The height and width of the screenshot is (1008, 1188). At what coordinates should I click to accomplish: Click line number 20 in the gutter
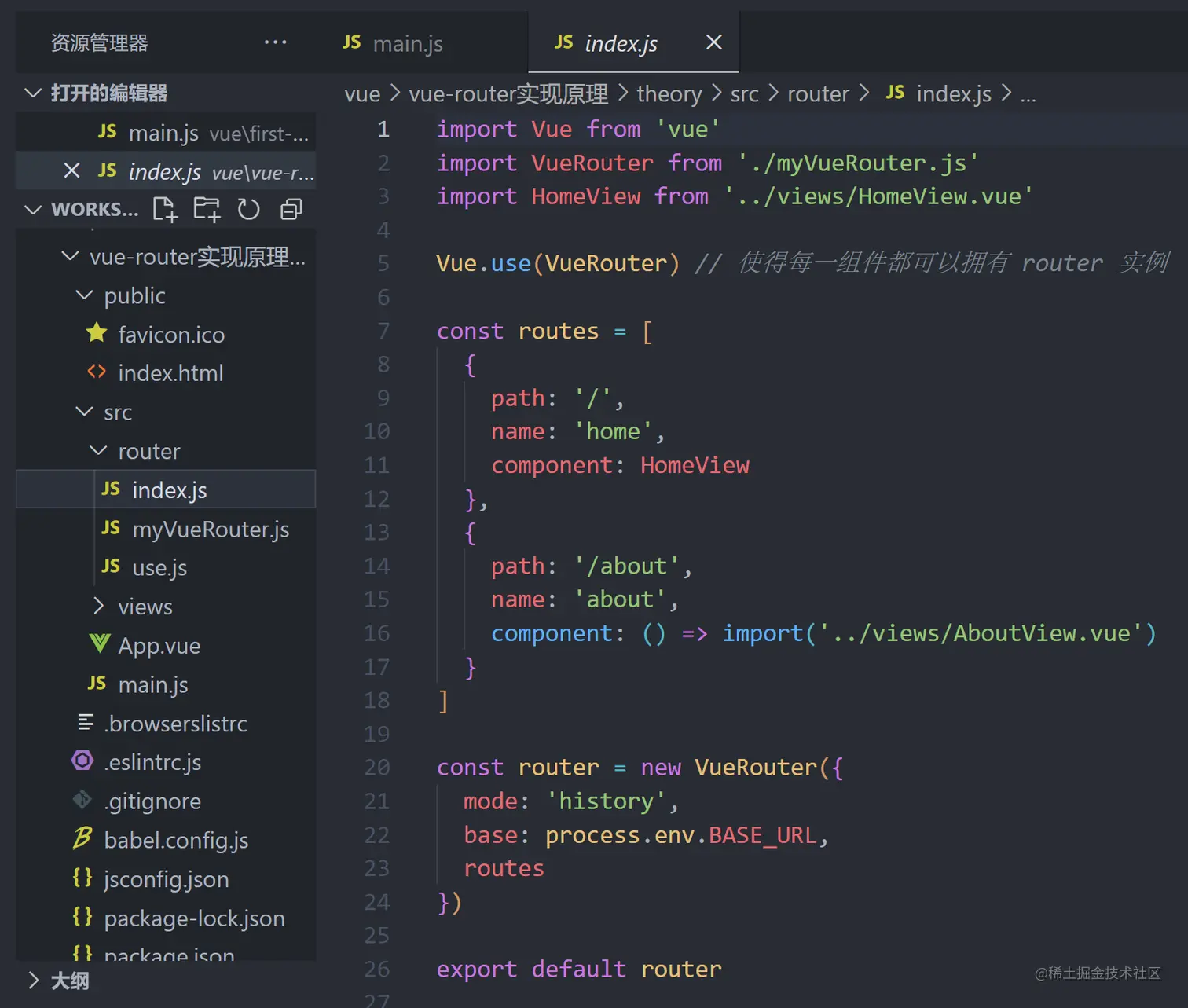(377, 767)
